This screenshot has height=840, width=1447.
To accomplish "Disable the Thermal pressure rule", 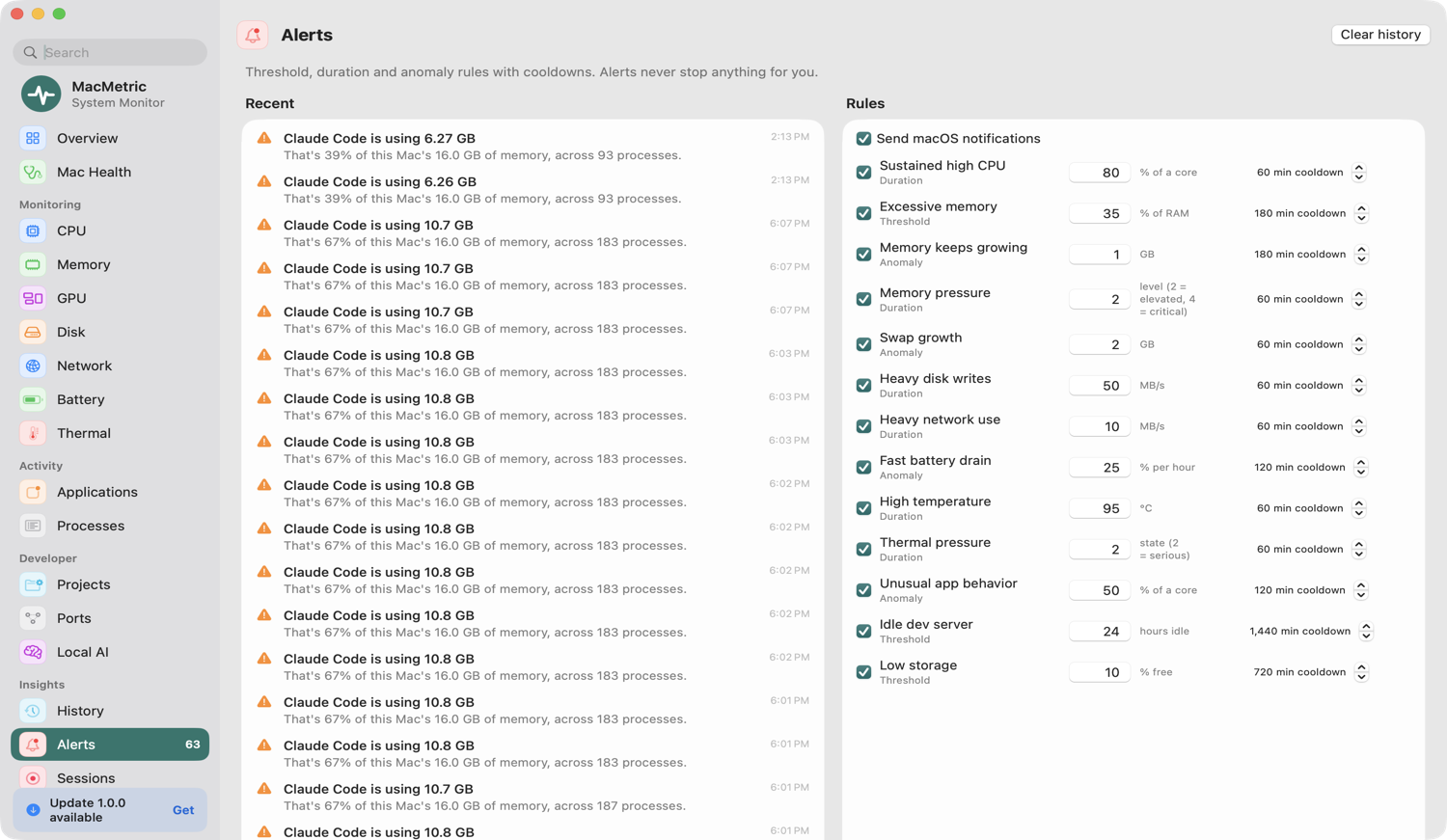I will [863, 549].
